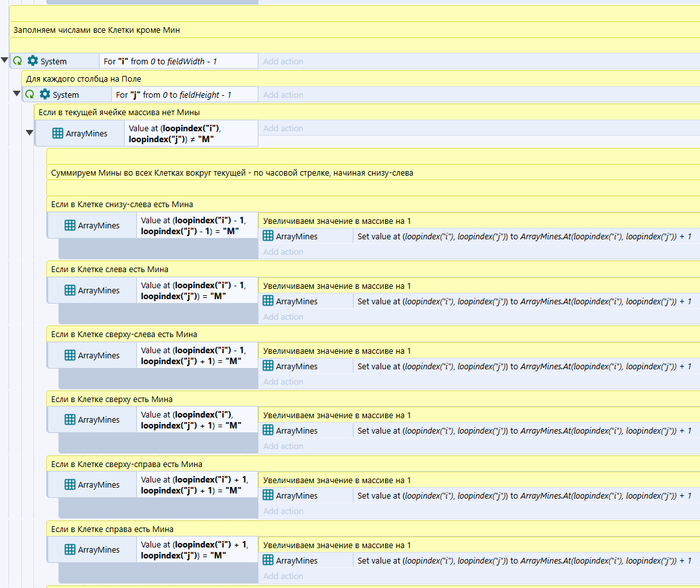Click the green loop icon on the For "j" event

pos(30,95)
